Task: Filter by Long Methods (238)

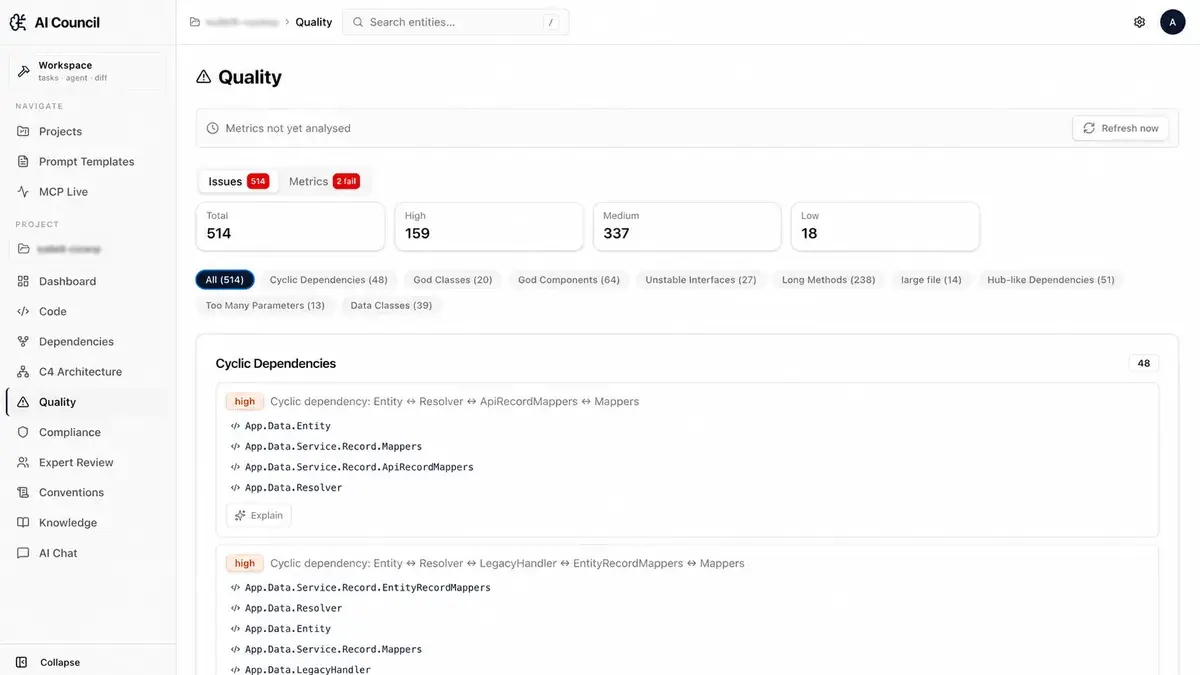Action: click(x=829, y=280)
